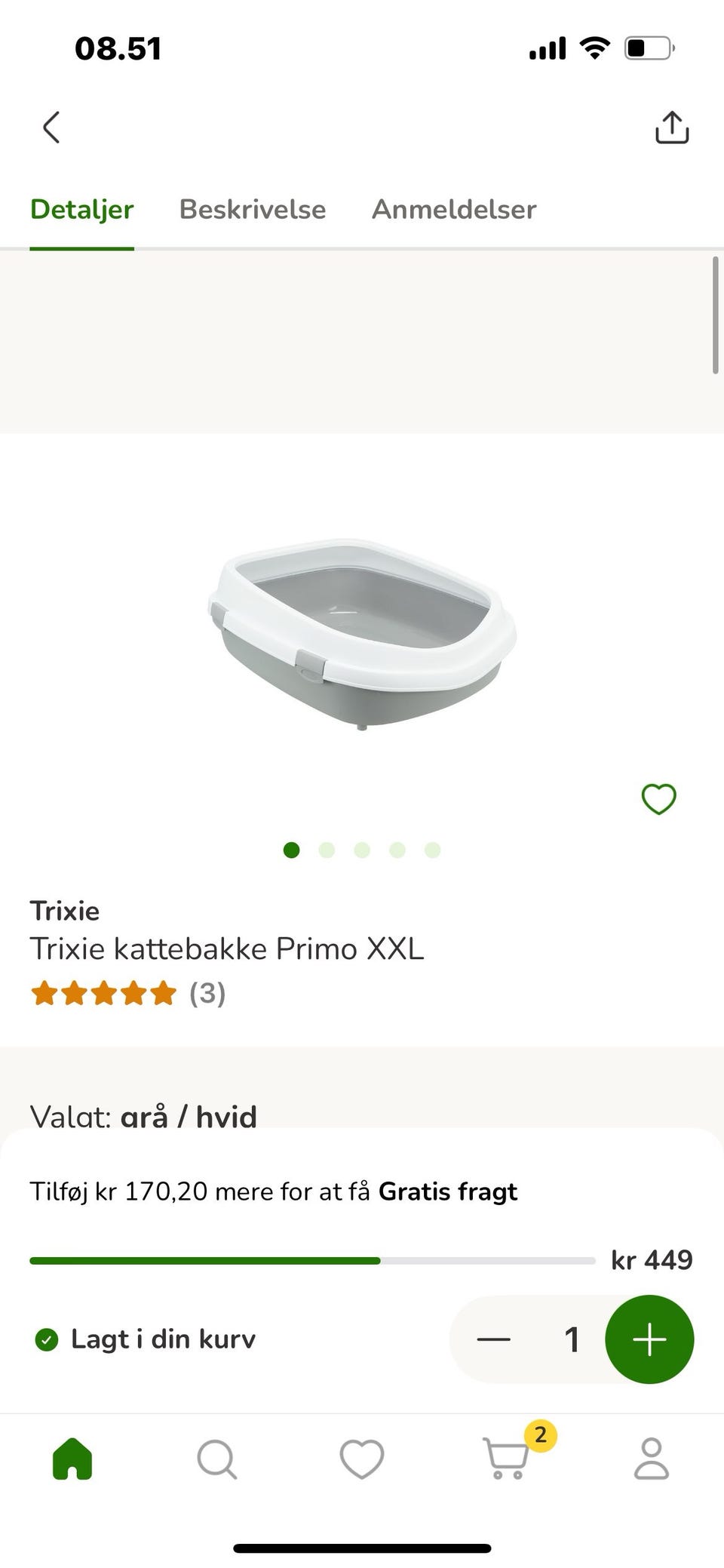Open the five-star rating reviews
This screenshot has width=724, height=1568.
click(x=127, y=993)
